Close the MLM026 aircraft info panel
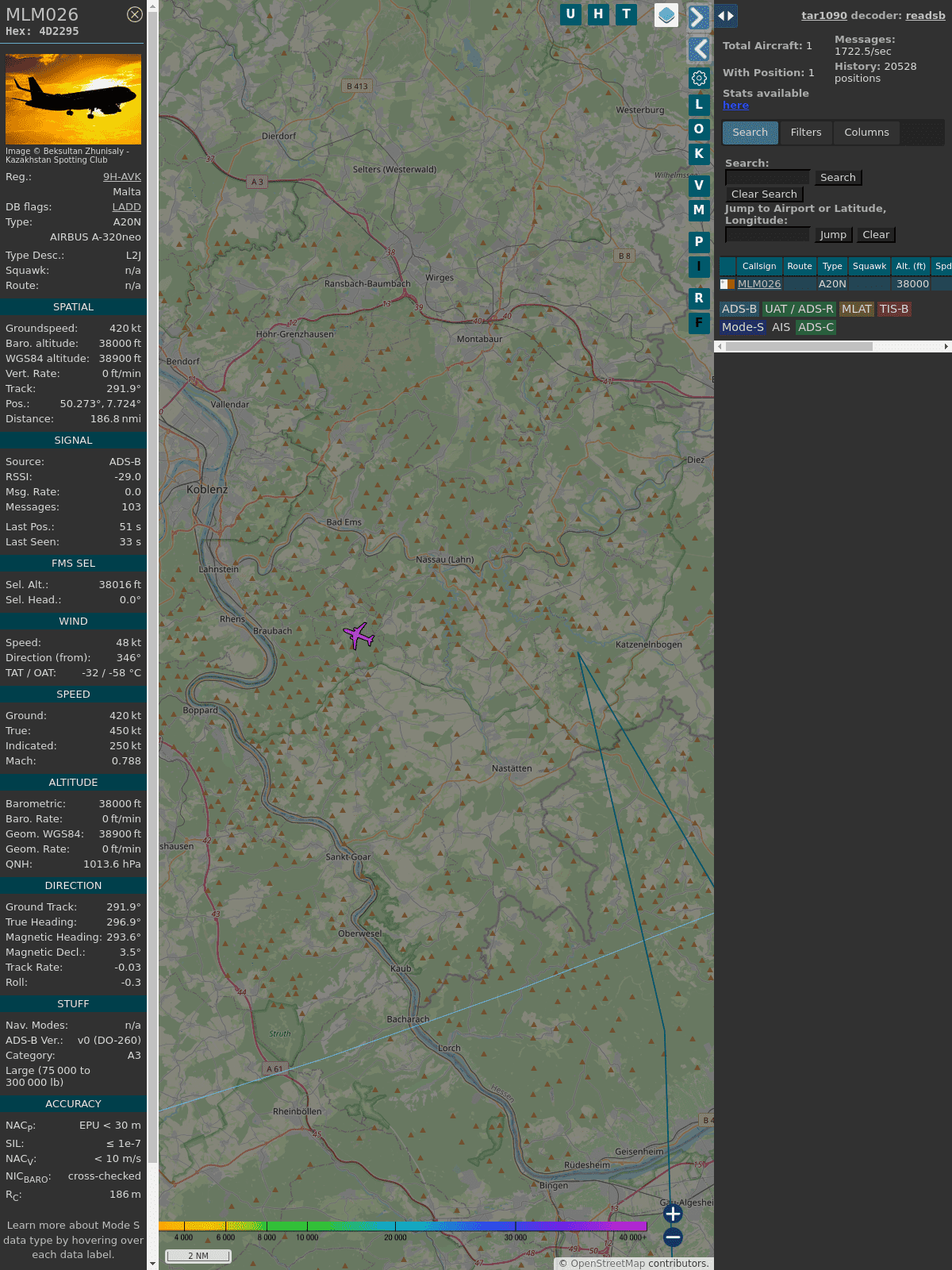This screenshot has height=1270, width=952. point(135,14)
